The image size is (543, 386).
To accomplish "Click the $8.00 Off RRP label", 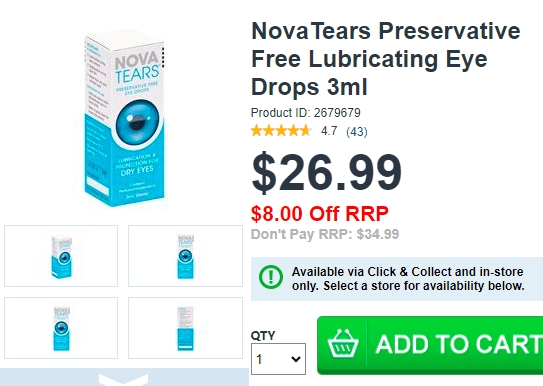I will (x=320, y=214).
